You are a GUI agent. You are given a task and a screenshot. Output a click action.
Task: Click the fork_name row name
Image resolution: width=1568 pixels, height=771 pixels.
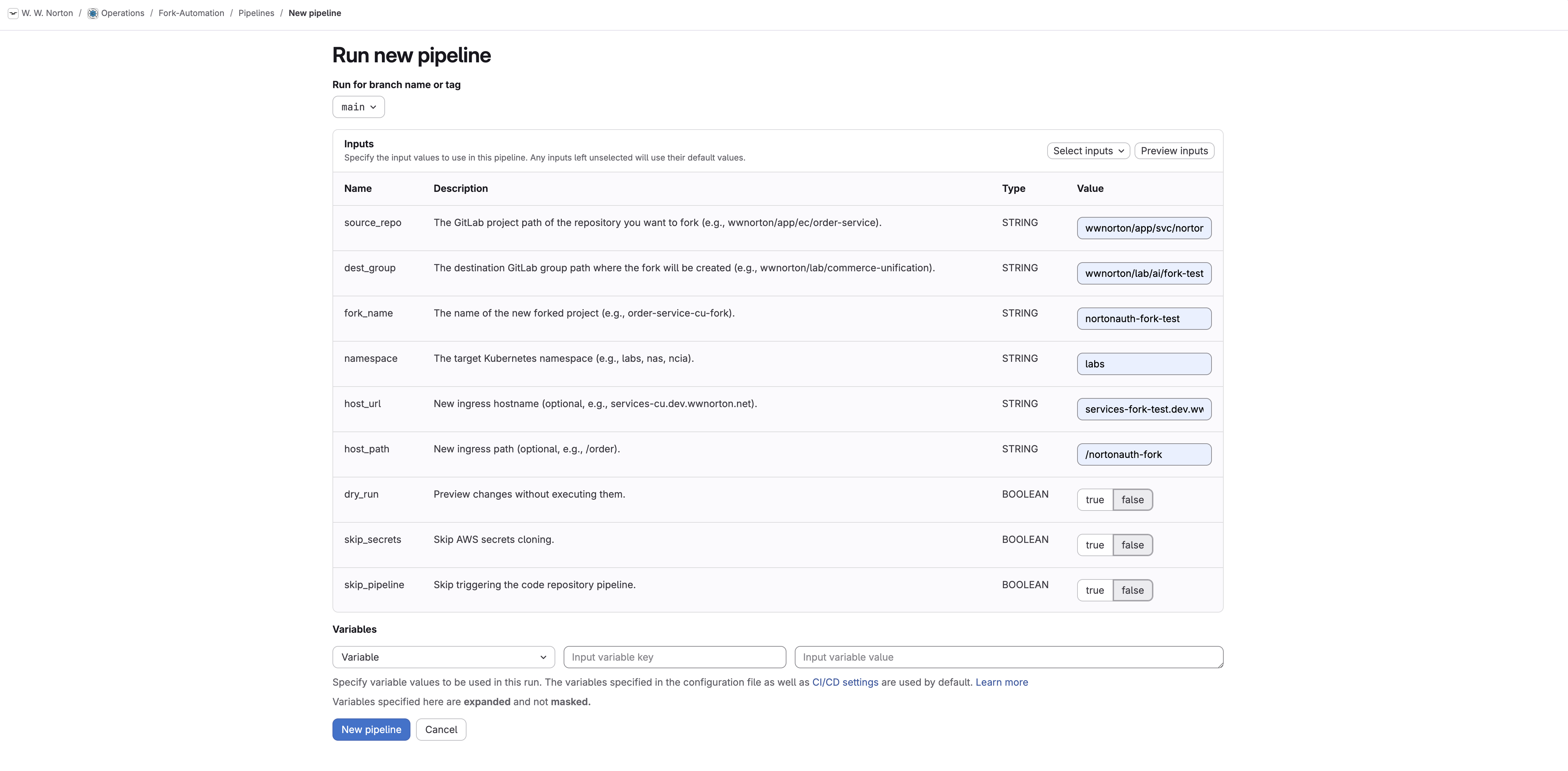point(368,313)
